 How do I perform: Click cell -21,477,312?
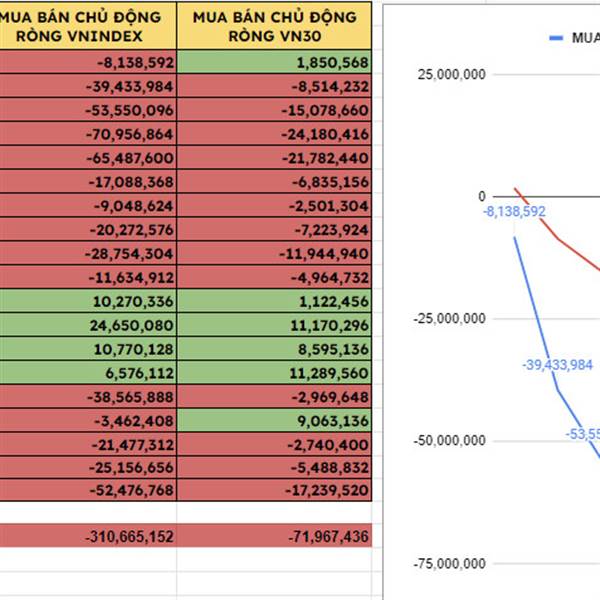(88, 444)
